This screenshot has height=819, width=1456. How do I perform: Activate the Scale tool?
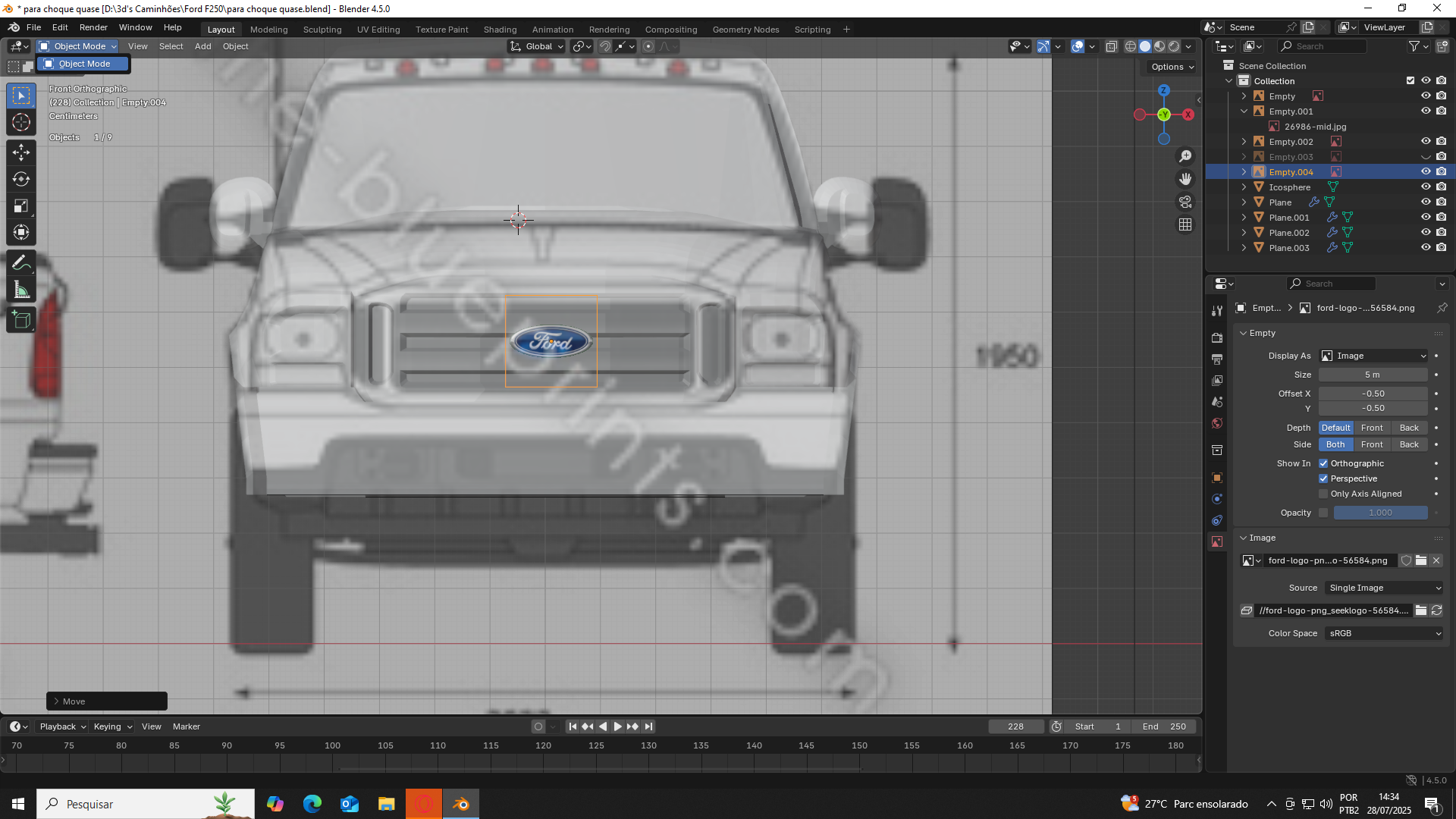(21, 206)
